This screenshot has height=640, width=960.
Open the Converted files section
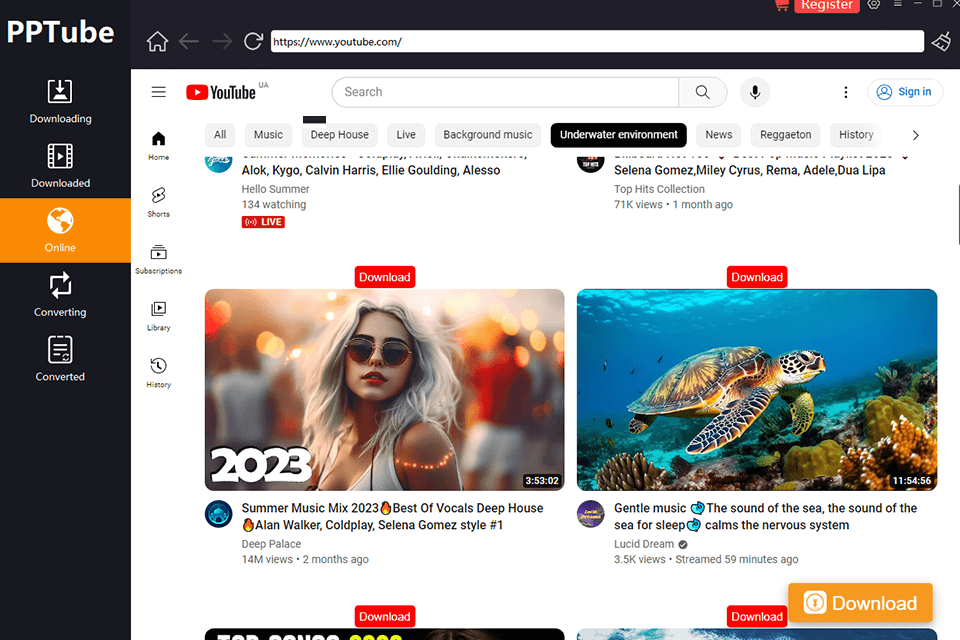pyautogui.click(x=60, y=360)
